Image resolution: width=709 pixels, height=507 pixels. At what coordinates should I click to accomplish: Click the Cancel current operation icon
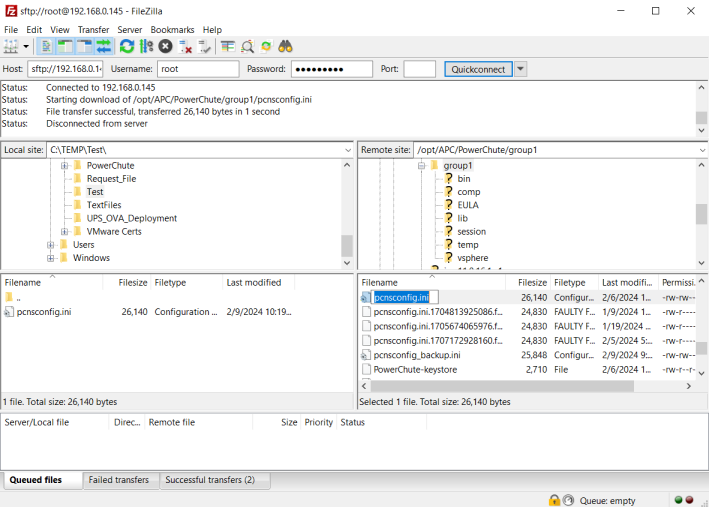click(x=165, y=47)
